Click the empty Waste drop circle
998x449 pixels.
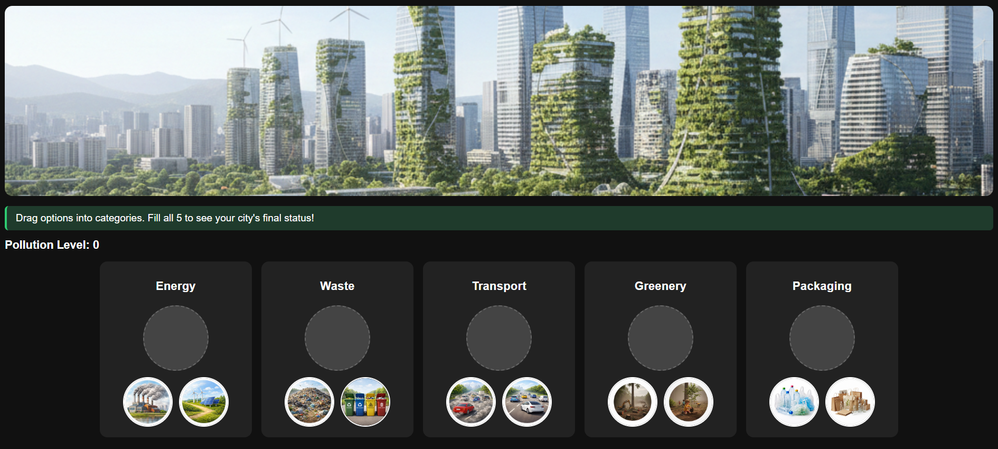(x=337, y=338)
